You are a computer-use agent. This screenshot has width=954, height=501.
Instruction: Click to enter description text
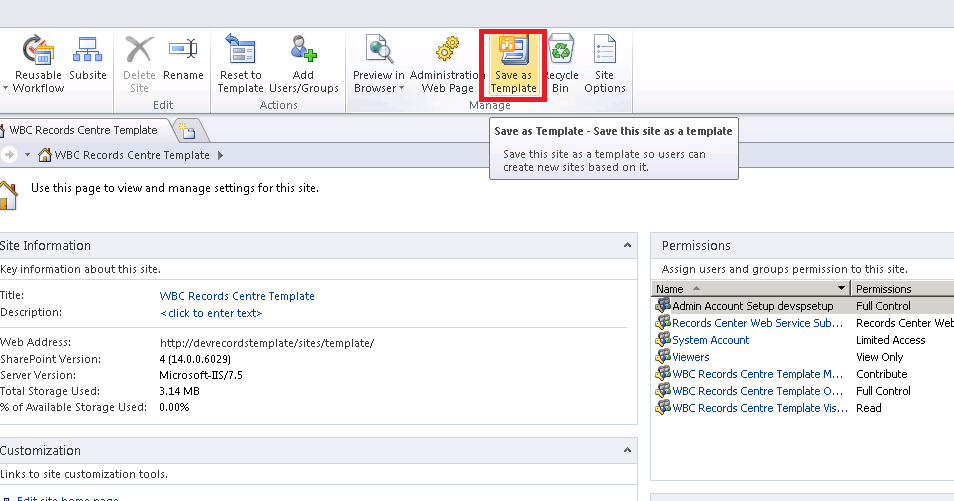pos(211,314)
